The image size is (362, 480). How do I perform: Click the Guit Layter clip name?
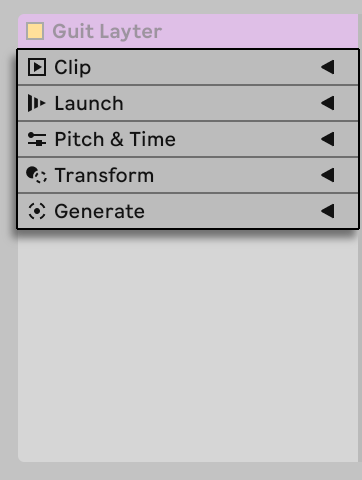pyautogui.click(x=107, y=32)
